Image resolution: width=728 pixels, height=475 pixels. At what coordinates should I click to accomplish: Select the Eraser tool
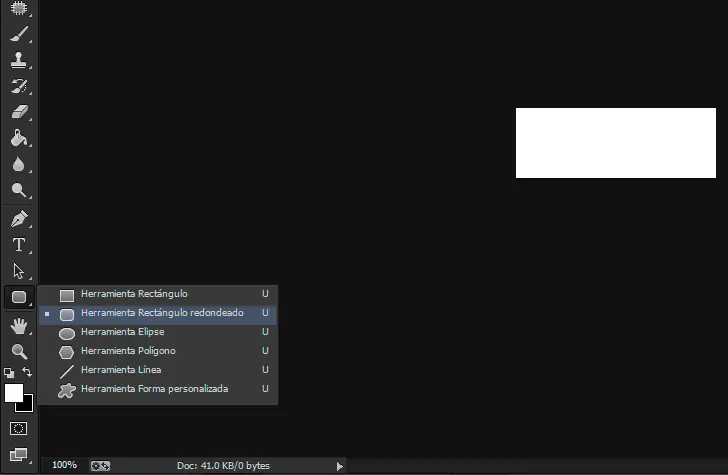[19, 112]
